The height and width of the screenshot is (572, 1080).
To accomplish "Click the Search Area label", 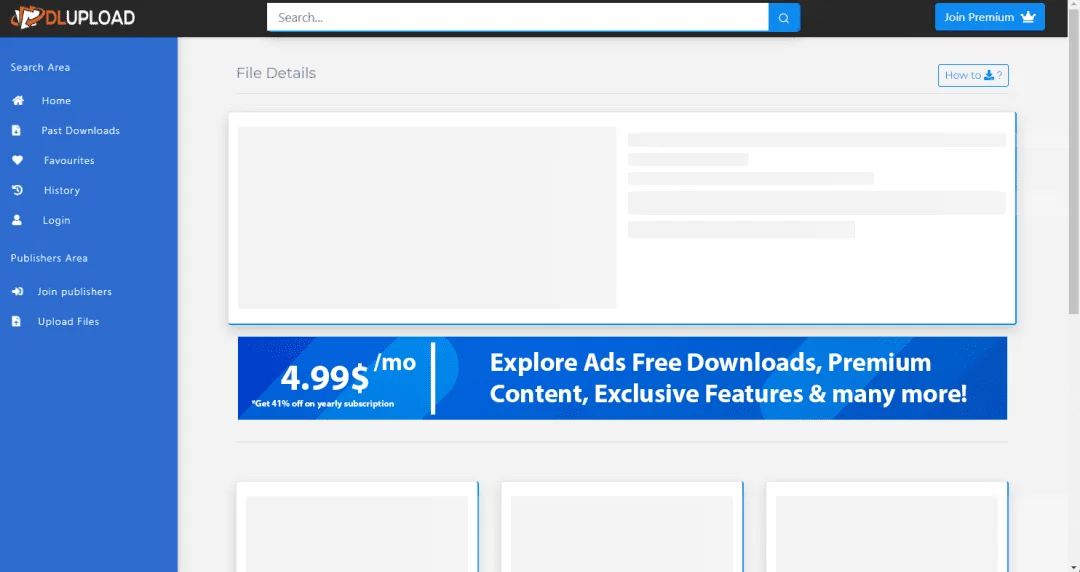I will [x=40, y=67].
